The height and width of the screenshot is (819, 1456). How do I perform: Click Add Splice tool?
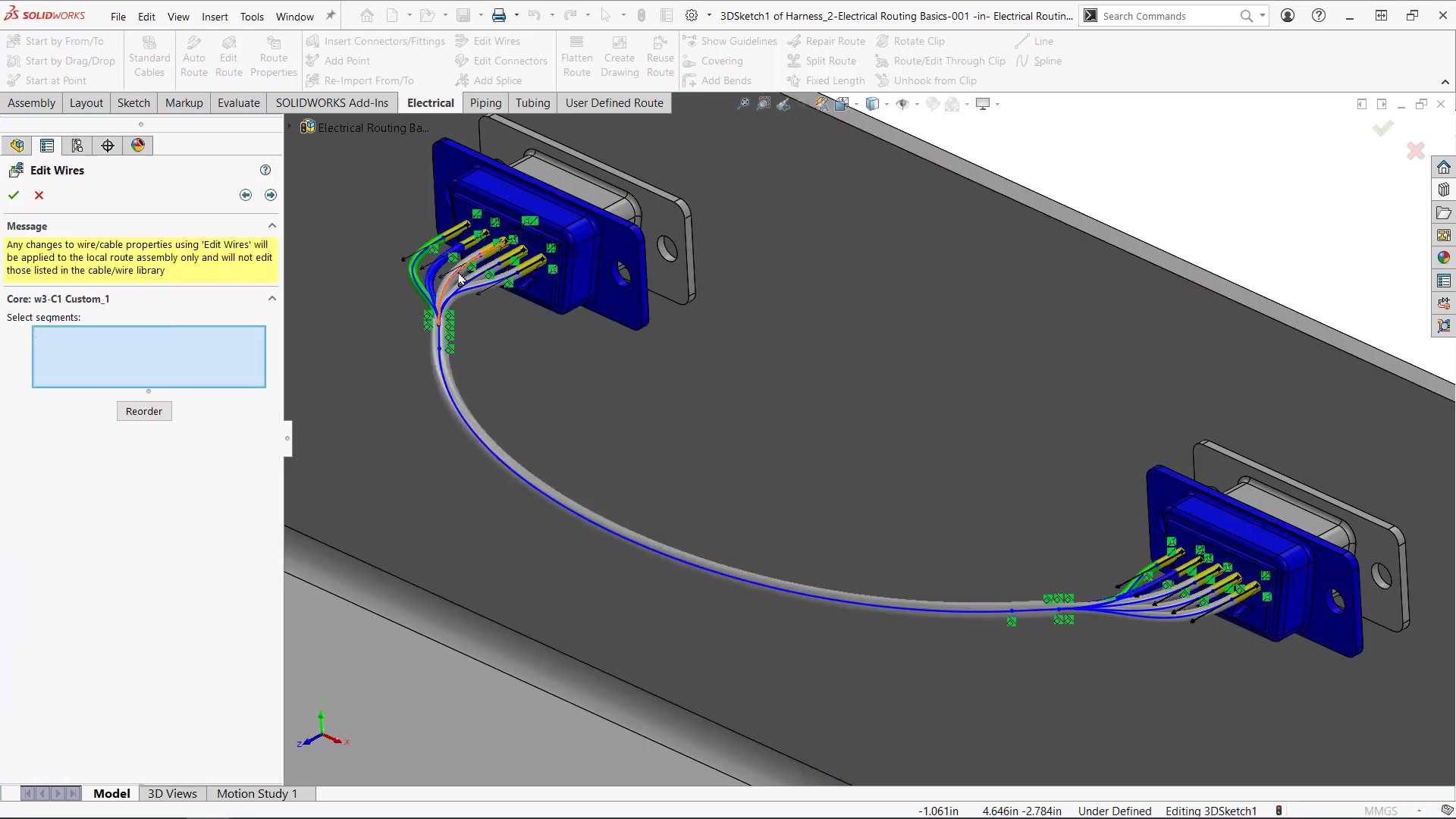(488, 80)
